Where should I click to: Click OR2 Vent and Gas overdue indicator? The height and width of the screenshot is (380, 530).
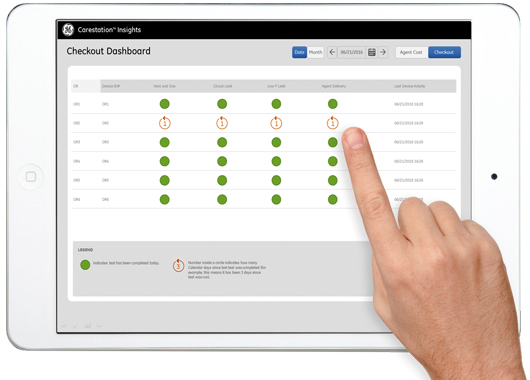point(165,123)
